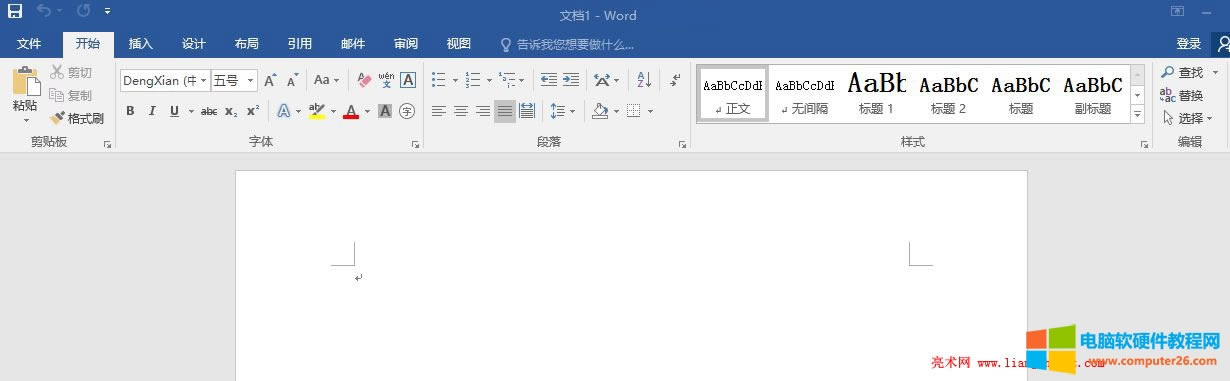Click the paragraph shading paint bucket
Screen dimensions: 1230x381
(599, 111)
